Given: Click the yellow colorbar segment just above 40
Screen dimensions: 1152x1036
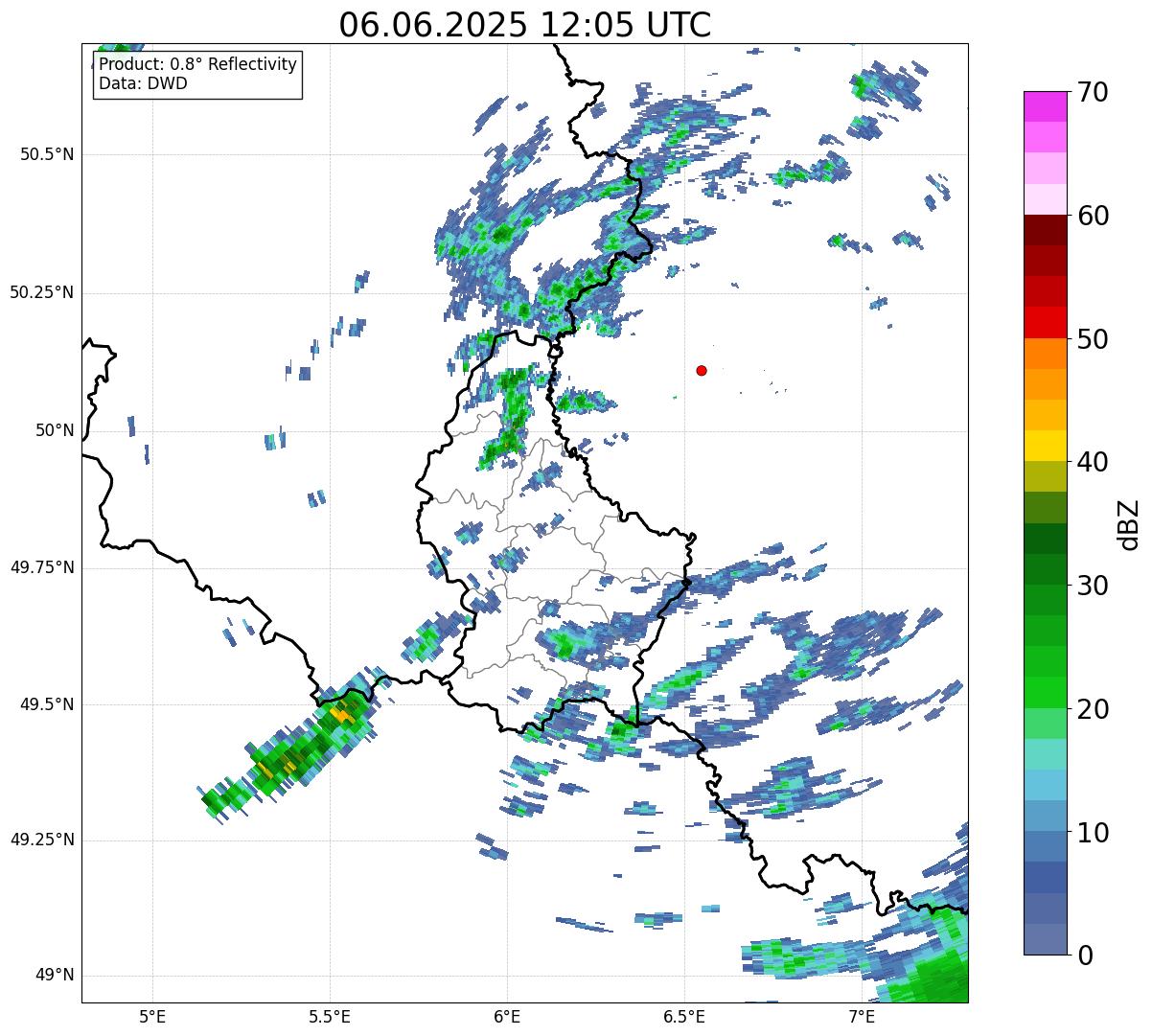Looking at the screenshot, I should [1045, 446].
